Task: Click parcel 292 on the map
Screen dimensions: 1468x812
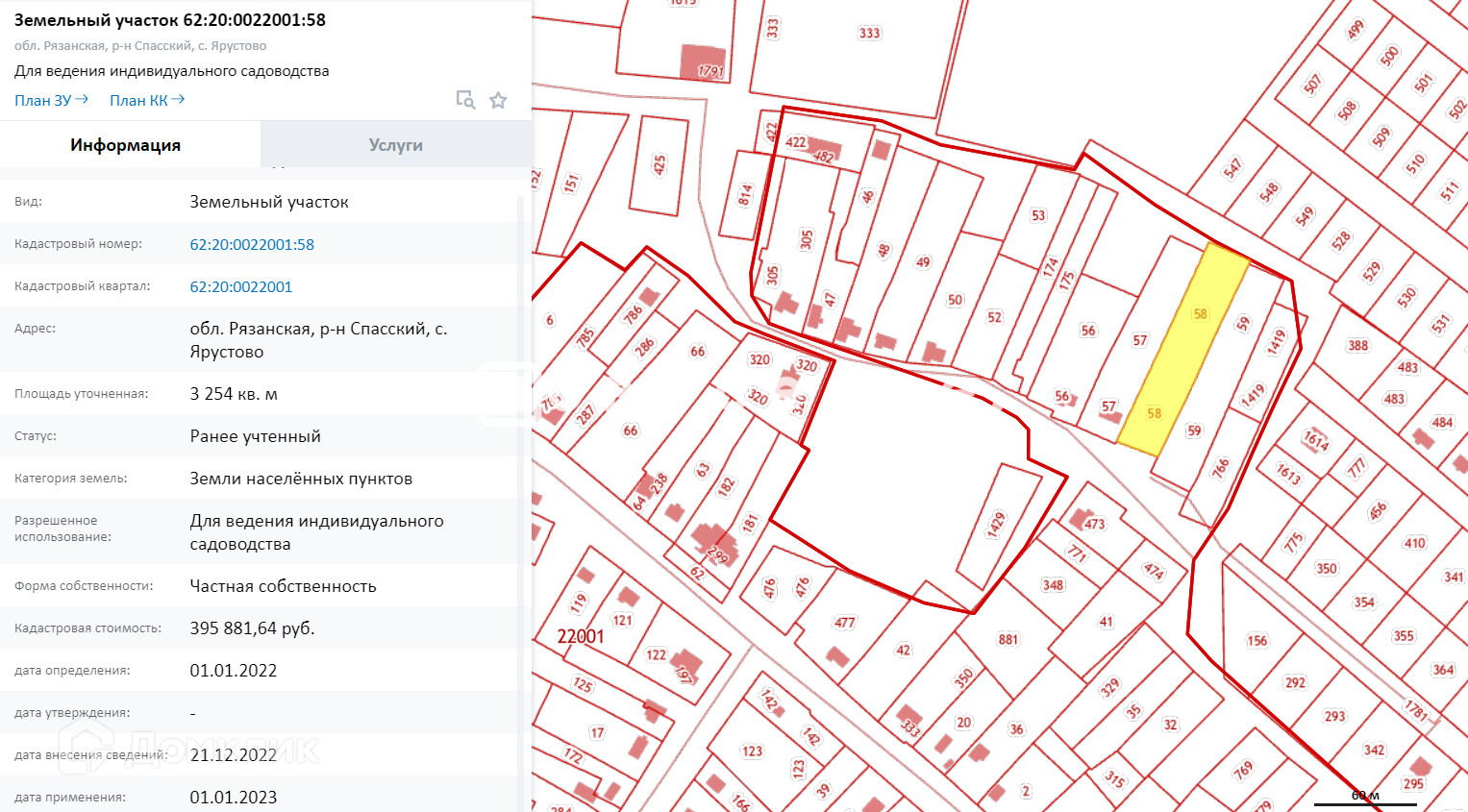Action: pos(1296,683)
